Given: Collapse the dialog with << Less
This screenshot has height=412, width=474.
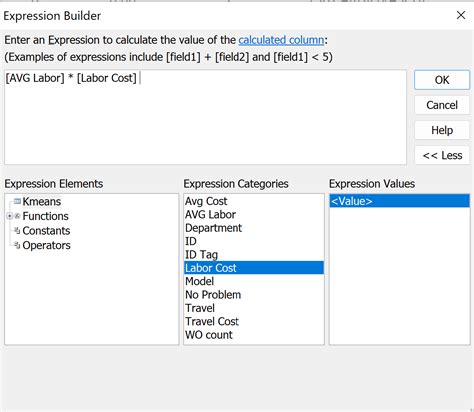Looking at the screenshot, I should click(442, 155).
